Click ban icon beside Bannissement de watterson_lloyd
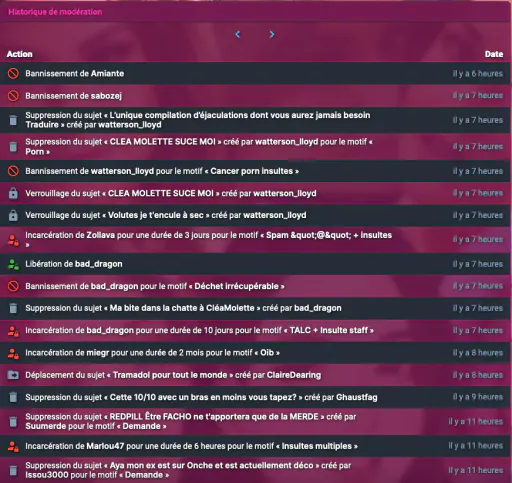 click(x=13, y=171)
